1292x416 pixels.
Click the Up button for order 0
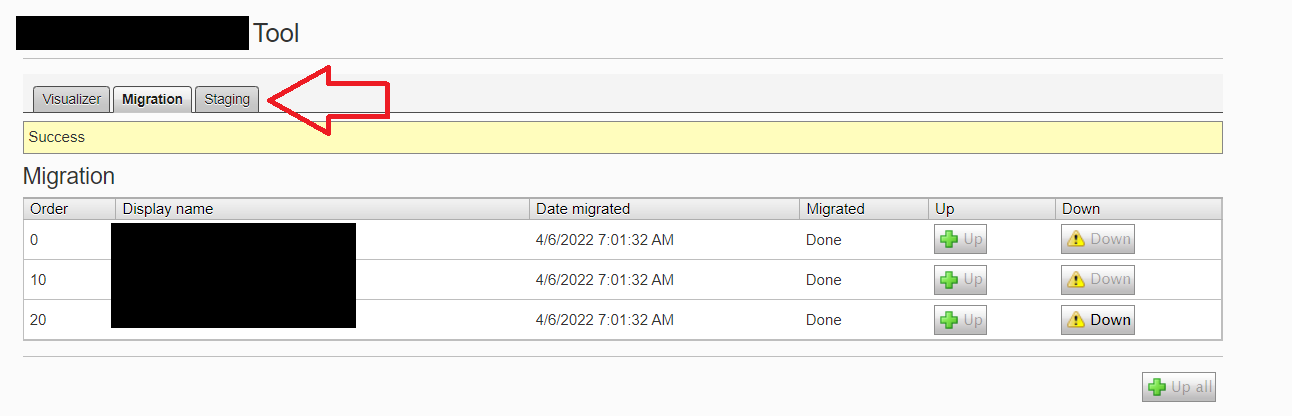click(x=960, y=240)
